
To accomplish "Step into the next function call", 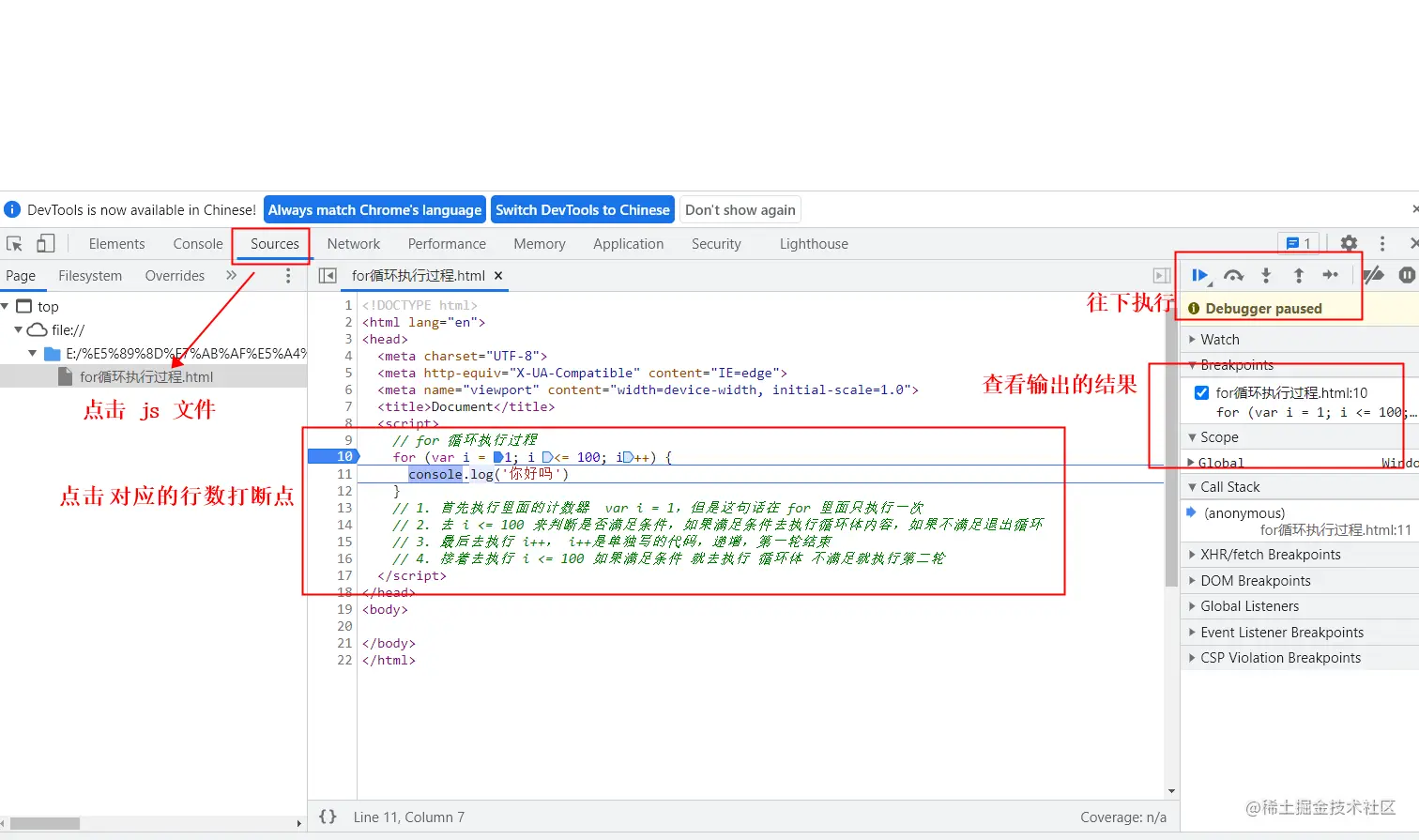I will pos(1266,275).
